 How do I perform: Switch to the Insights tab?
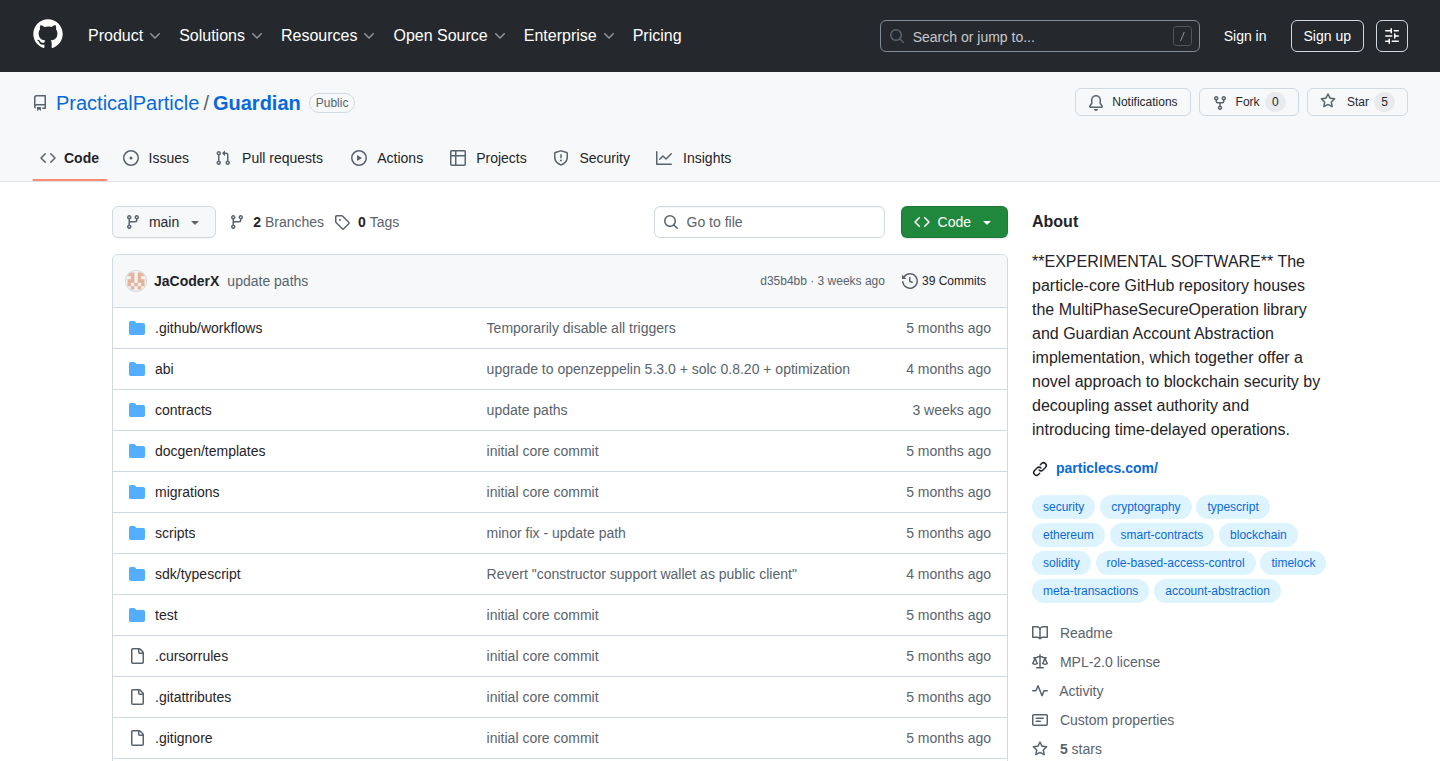pyautogui.click(x=694, y=158)
